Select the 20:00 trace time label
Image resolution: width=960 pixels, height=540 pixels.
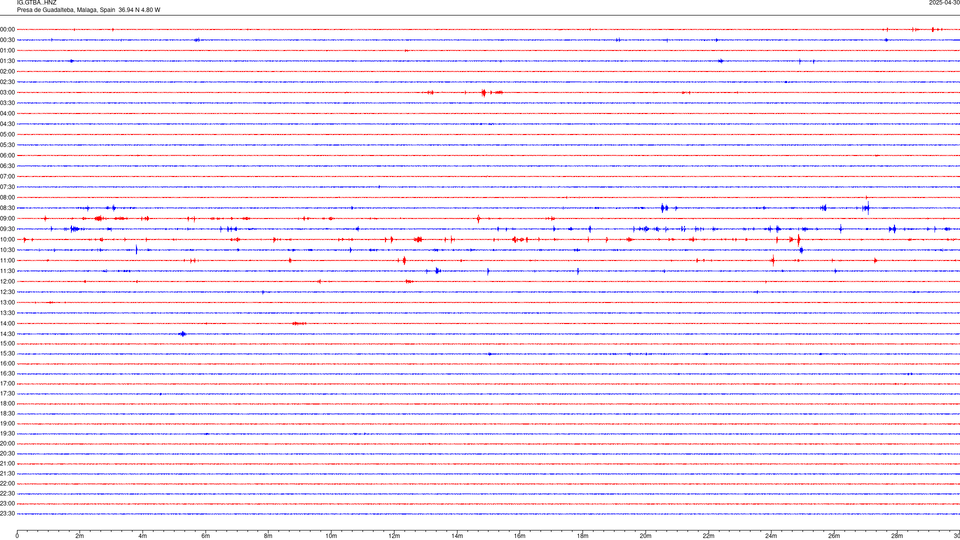7,444
